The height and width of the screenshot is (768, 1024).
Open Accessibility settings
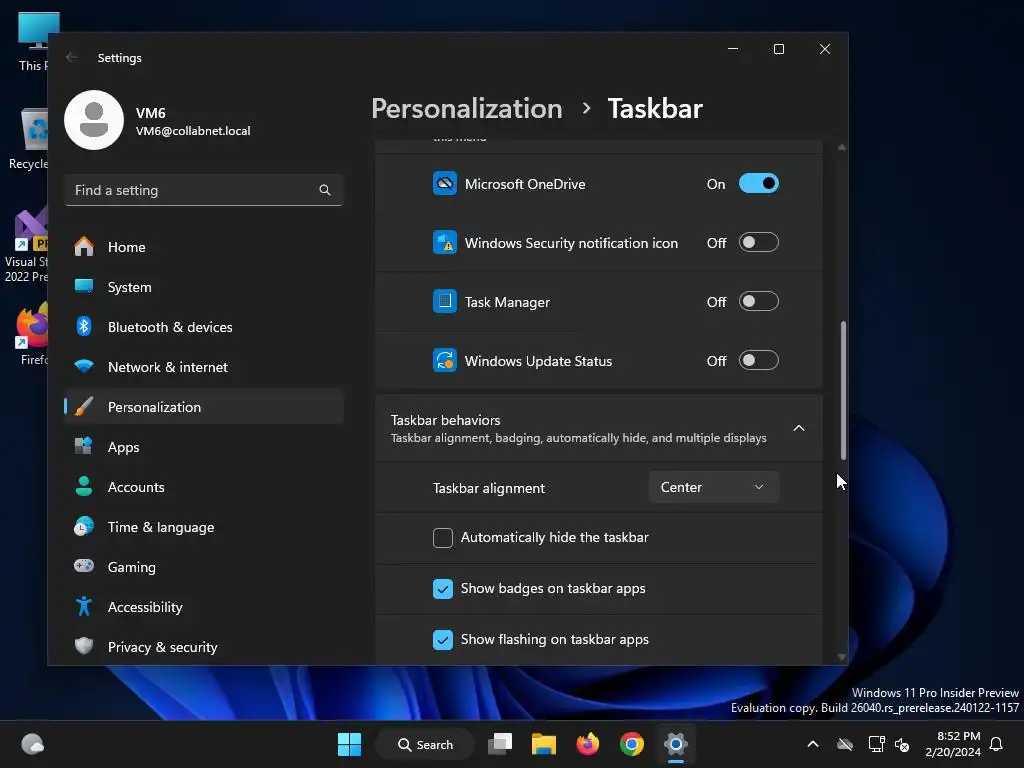[x=204, y=607]
